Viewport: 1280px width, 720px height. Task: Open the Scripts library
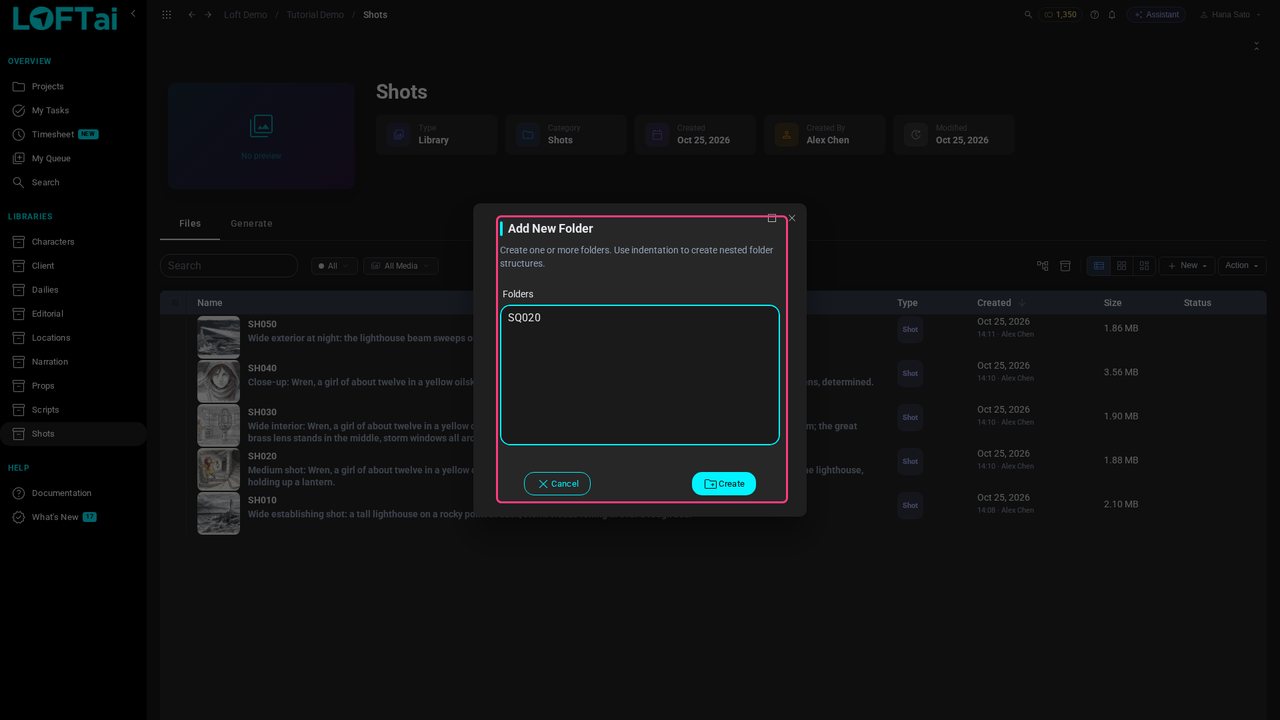(73, 410)
